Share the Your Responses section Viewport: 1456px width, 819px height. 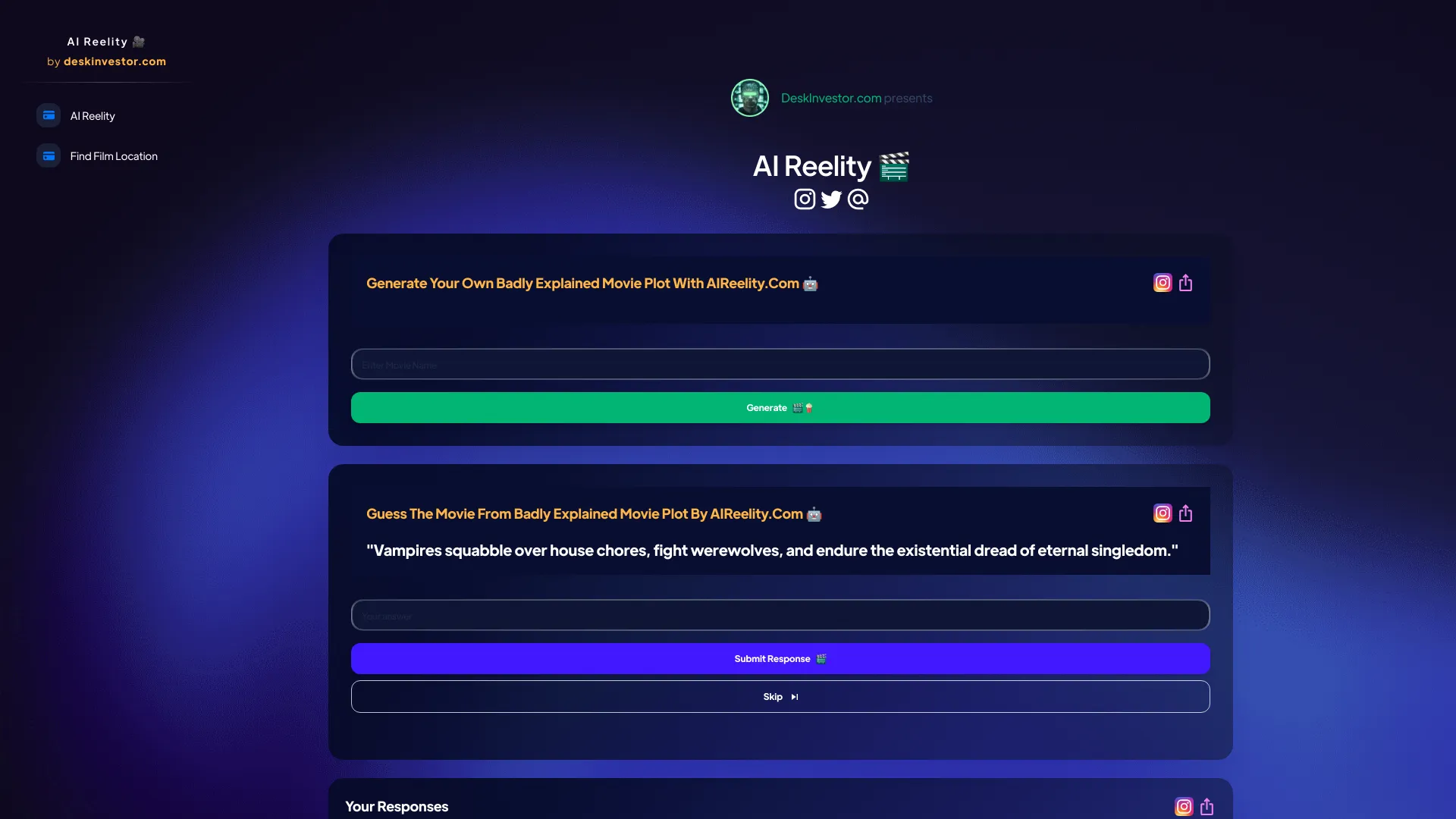tap(1207, 807)
